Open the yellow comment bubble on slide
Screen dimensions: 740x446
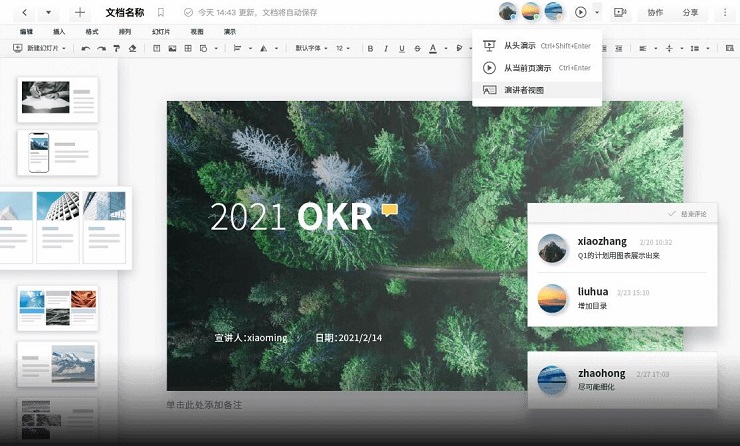click(389, 210)
